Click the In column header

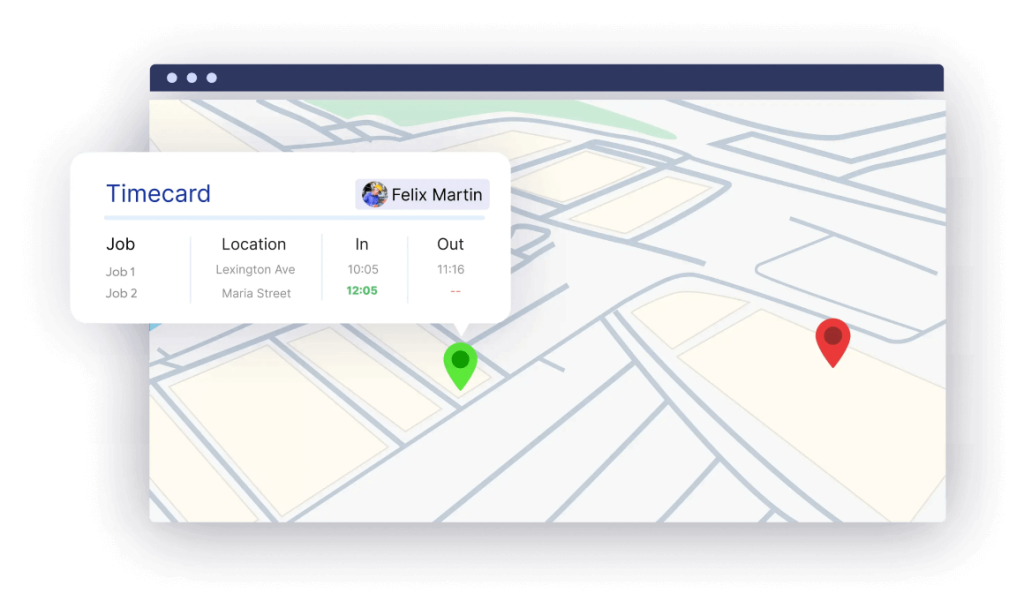click(362, 244)
